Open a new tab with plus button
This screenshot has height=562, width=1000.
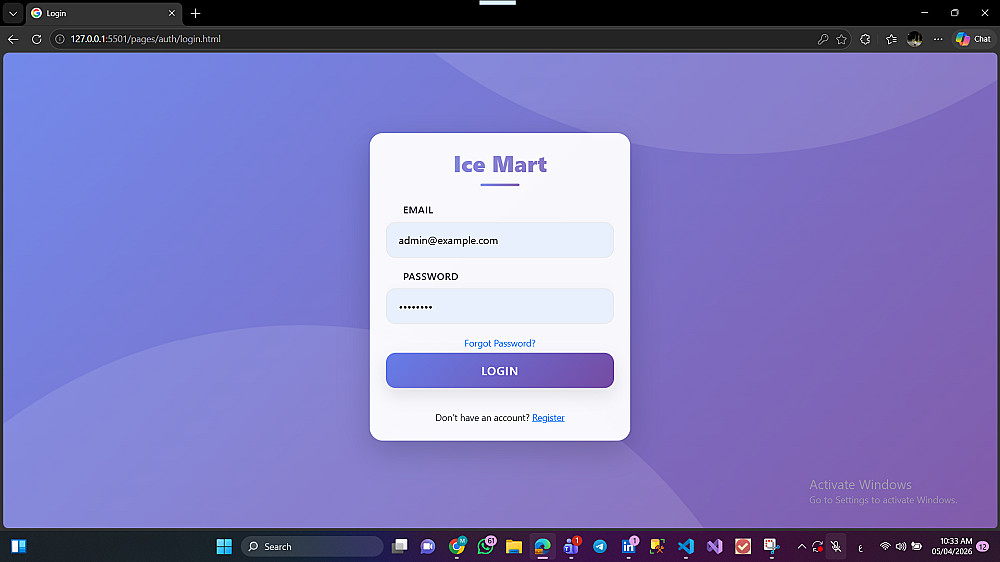[x=195, y=13]
